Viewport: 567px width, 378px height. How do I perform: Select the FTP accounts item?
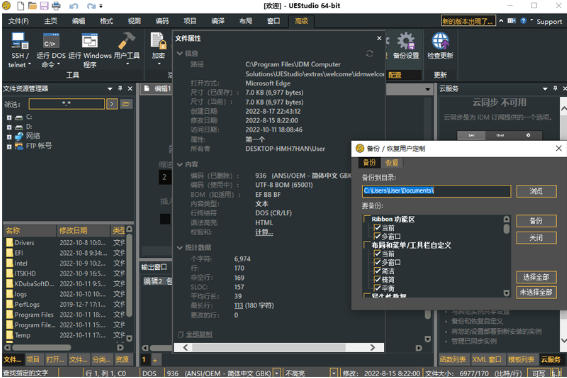[33, 146]
